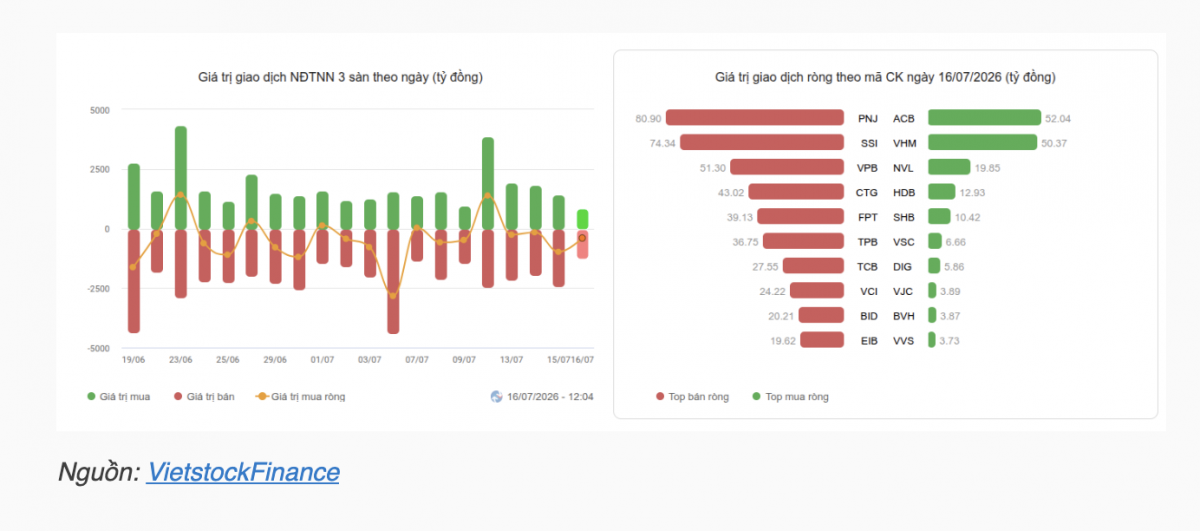Toggle the orange Giá trị mua ròng legend

[301, 397]
